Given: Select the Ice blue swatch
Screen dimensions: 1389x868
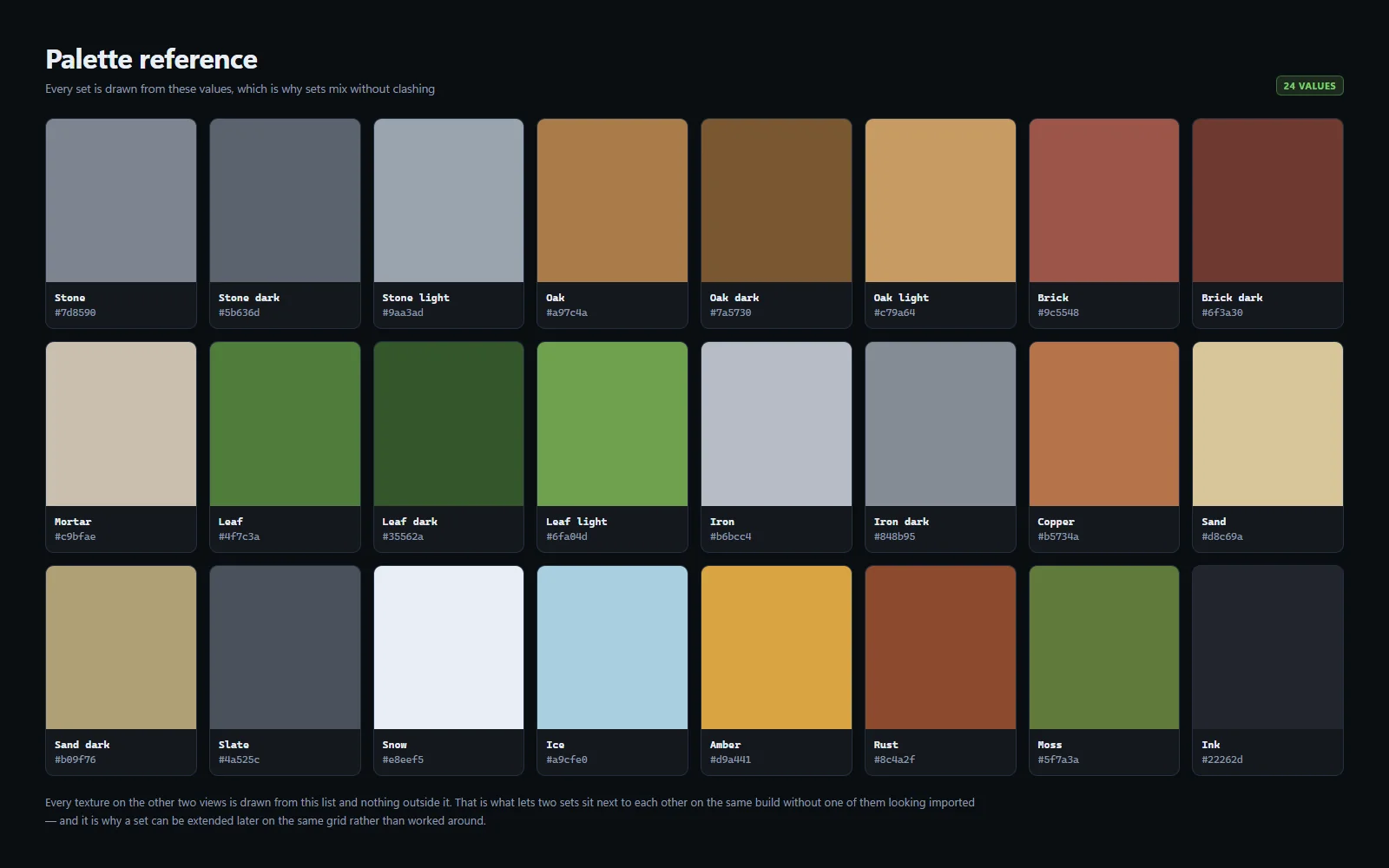Looking at the screenshot, I should click(612, 648).
